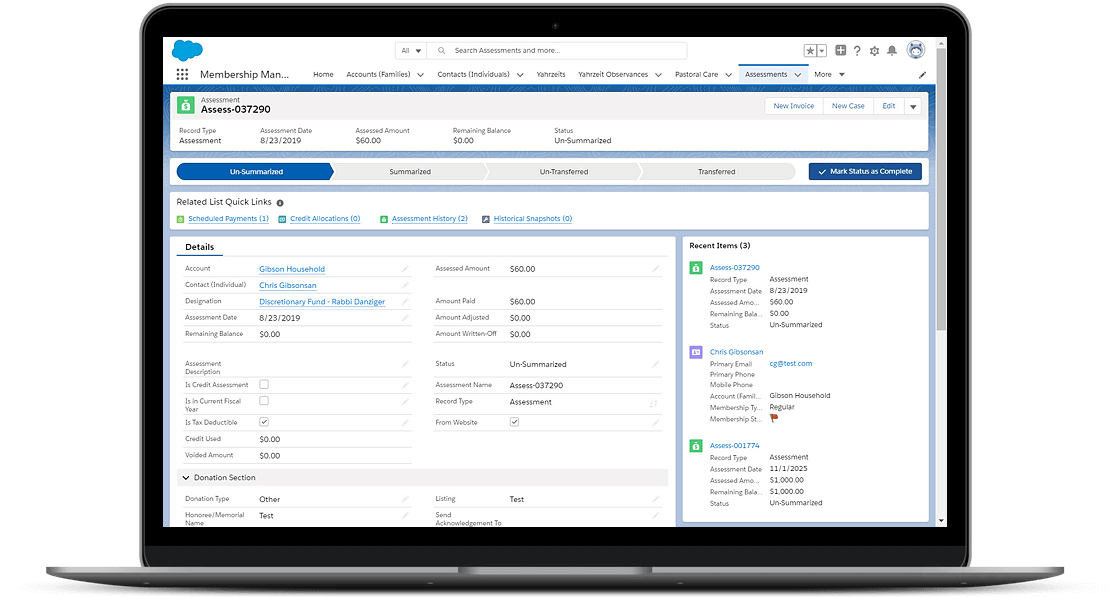This screenshot has height=598, width=1111.
Task: Click the info icon beside Related List Quick Links
Action: coord(280,203)
